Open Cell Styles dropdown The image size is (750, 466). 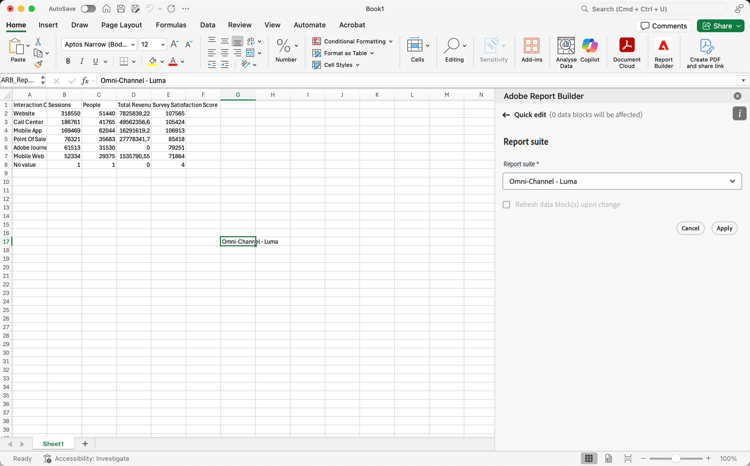(336, 65)
